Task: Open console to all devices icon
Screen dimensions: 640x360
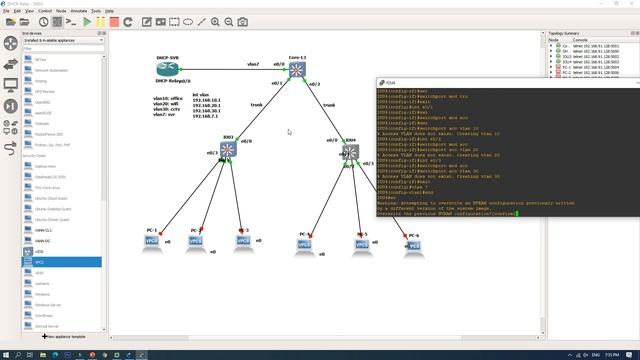Action: pos(71,22)
